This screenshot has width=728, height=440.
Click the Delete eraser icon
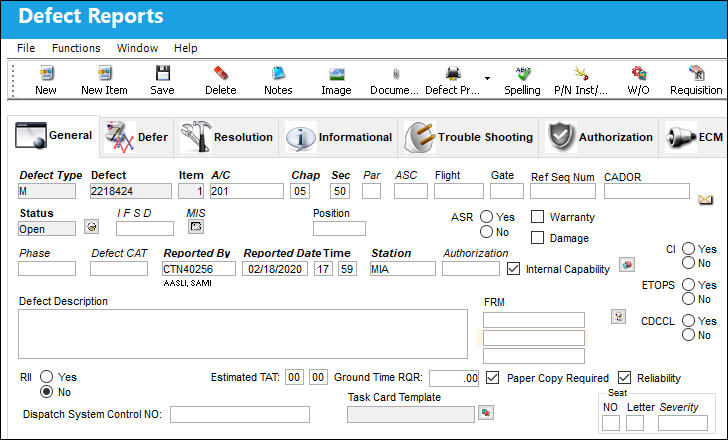[221, 73]
